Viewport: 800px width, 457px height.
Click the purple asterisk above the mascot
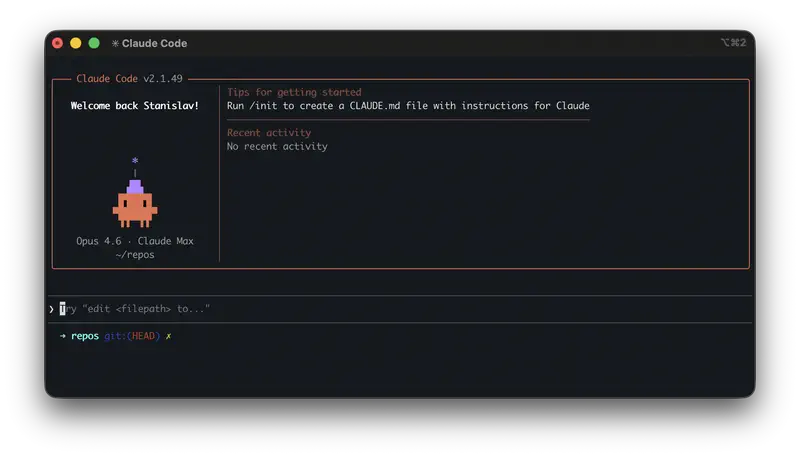(x=135, y=161)
